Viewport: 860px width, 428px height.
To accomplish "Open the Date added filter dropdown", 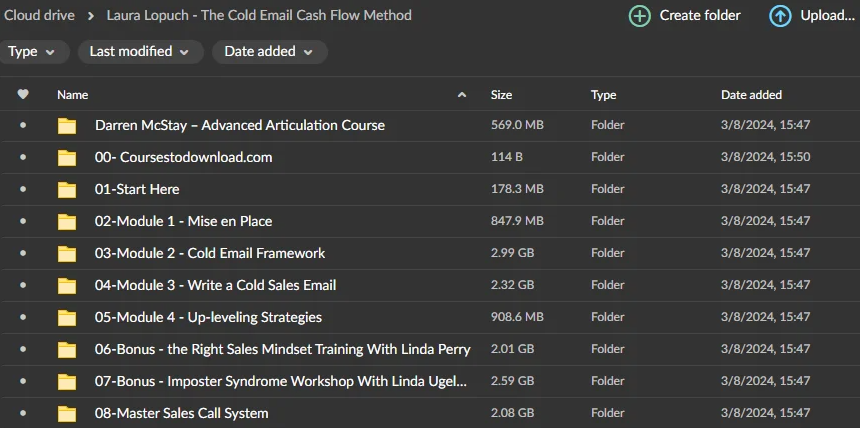I will 269,52.
